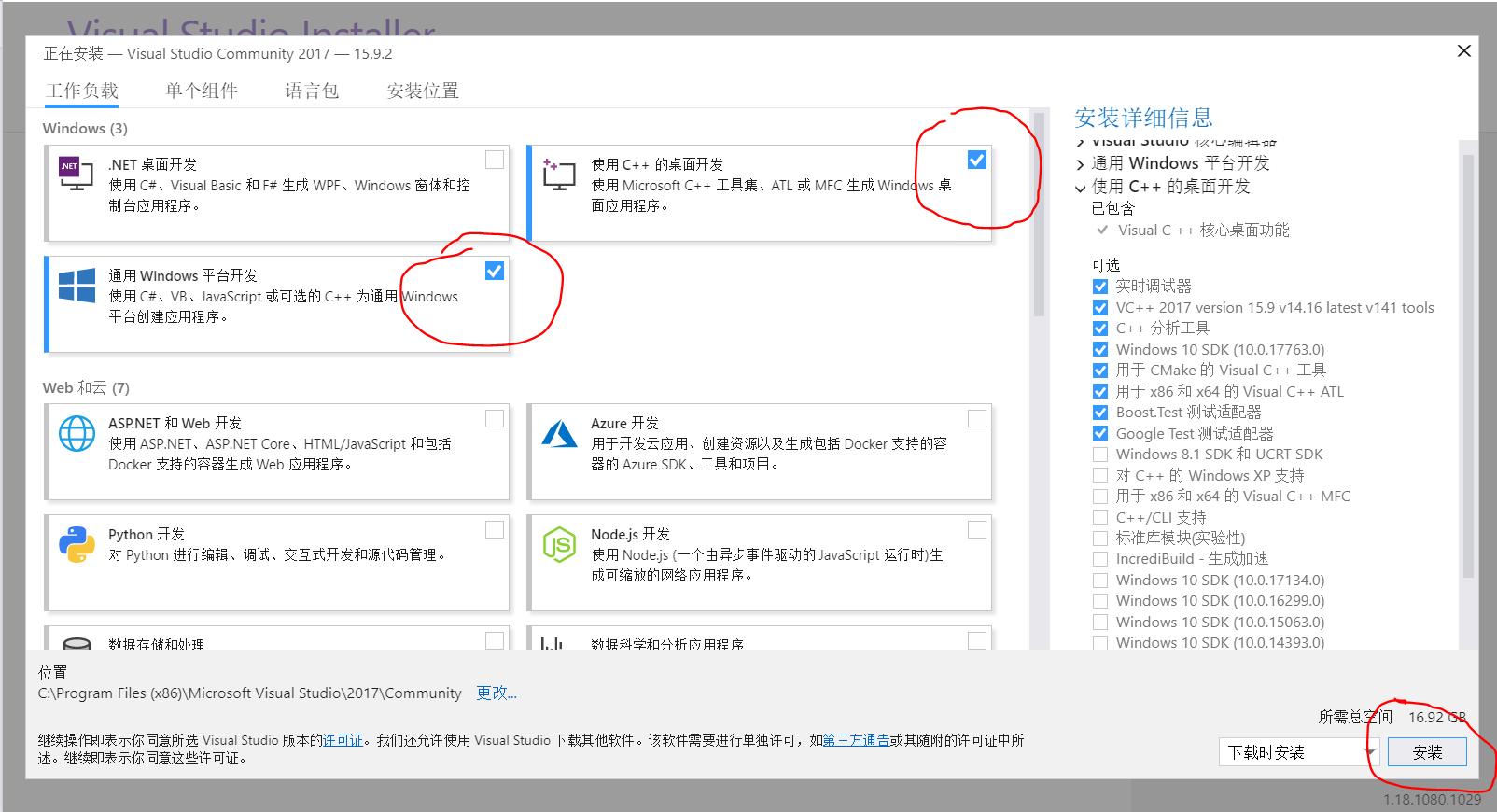The height and width of the screenshot is (812, 1497).
Task: Uncheck Google Test 测试适配器
Action: [1100, 434]
